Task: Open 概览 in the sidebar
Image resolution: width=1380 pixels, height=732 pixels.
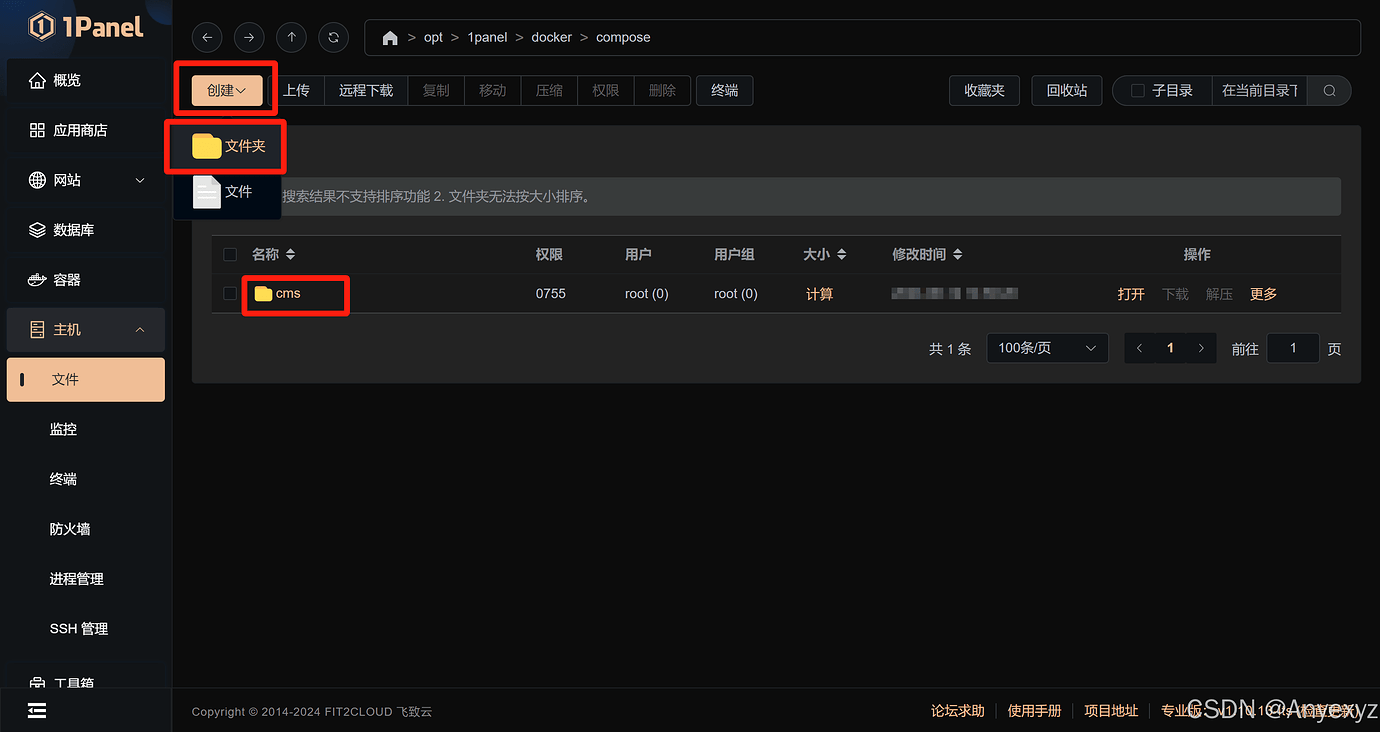Action: [86, 80]
